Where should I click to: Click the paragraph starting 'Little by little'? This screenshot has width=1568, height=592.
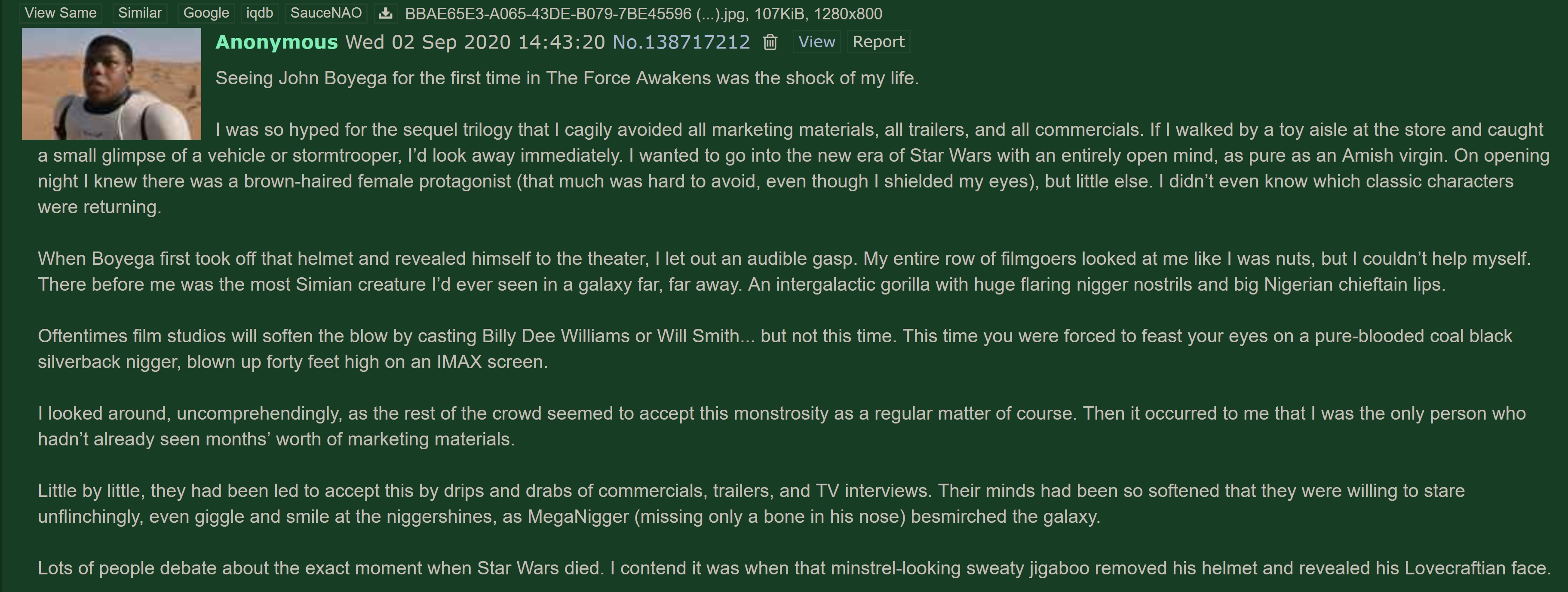coord(751,504)
